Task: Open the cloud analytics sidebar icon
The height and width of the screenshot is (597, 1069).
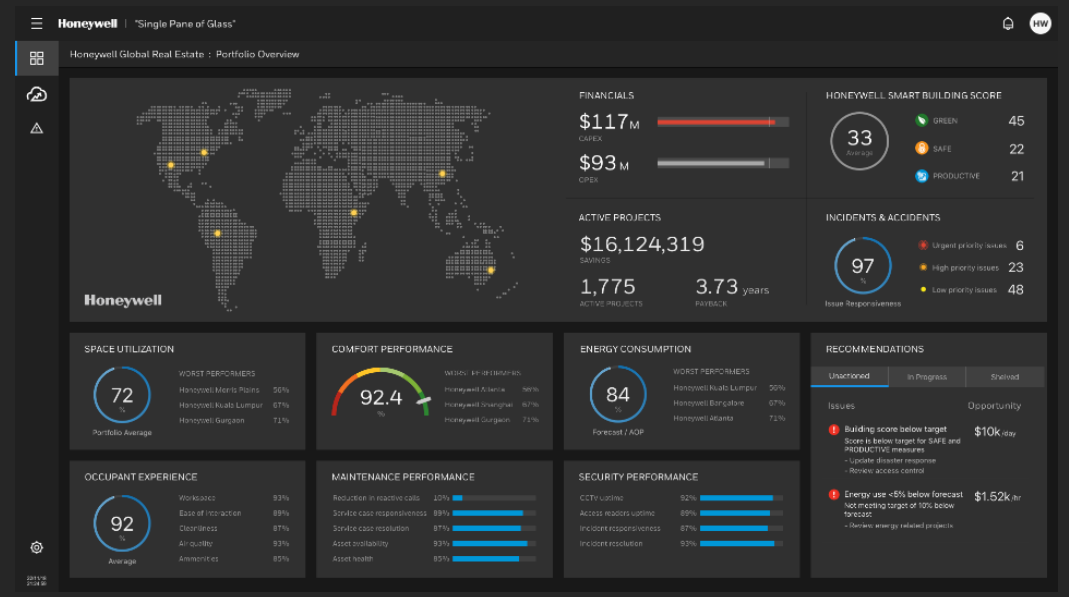Action: click(x=37, y=94)
